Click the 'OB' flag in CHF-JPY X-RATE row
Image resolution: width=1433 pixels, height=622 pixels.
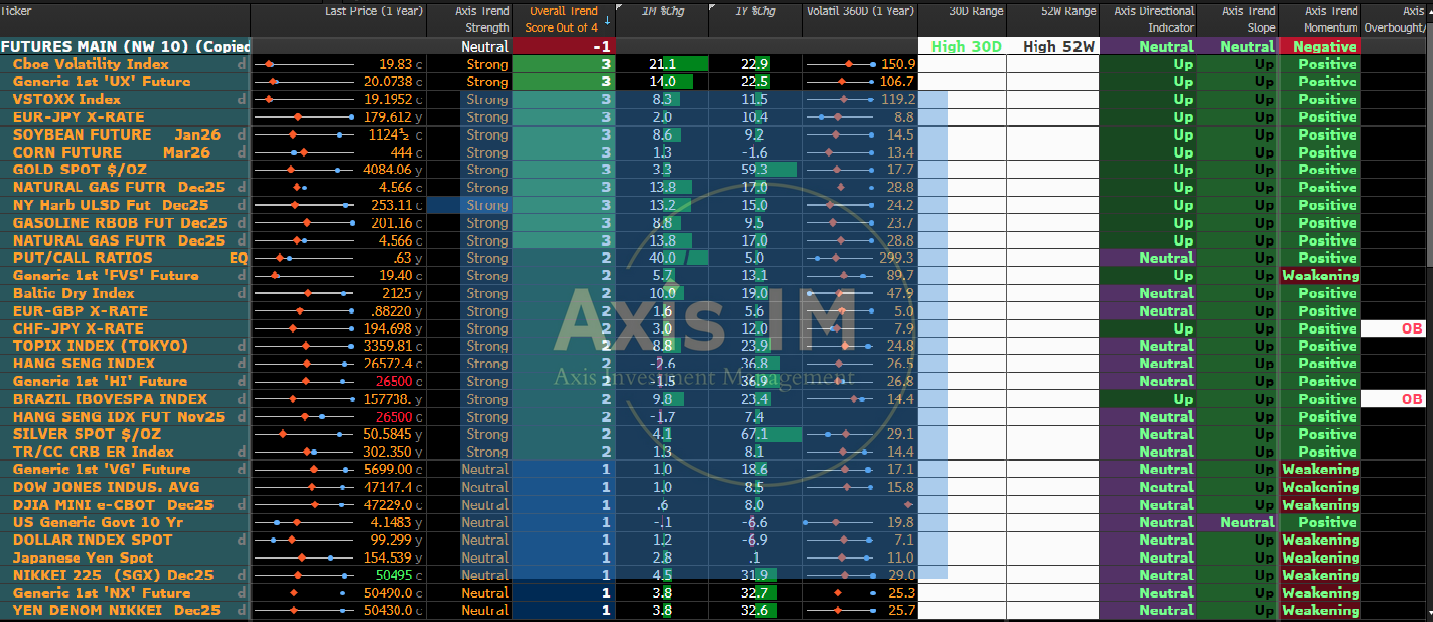pos(1411,328)
